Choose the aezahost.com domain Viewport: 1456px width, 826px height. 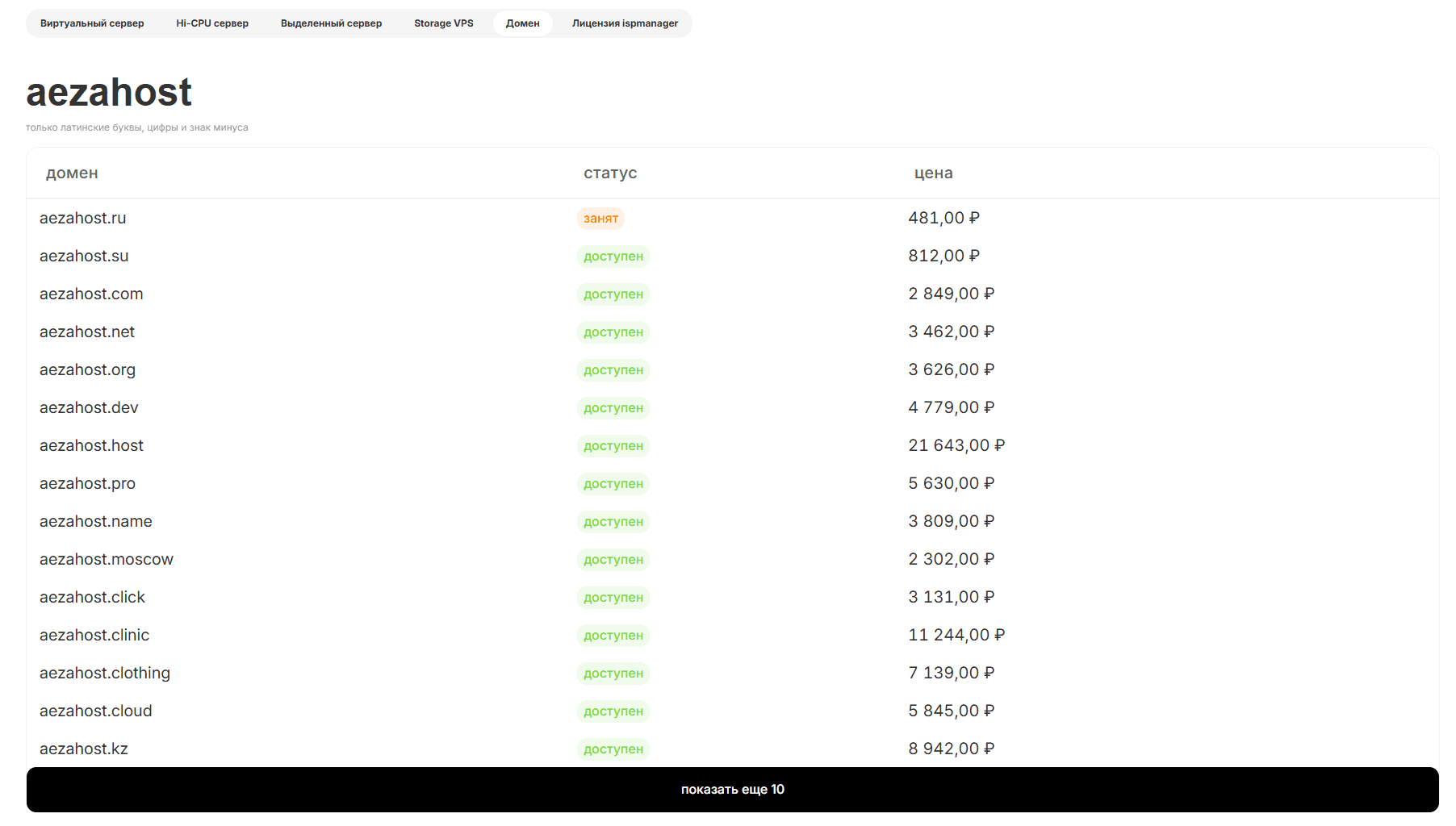(x=91, y=294)
